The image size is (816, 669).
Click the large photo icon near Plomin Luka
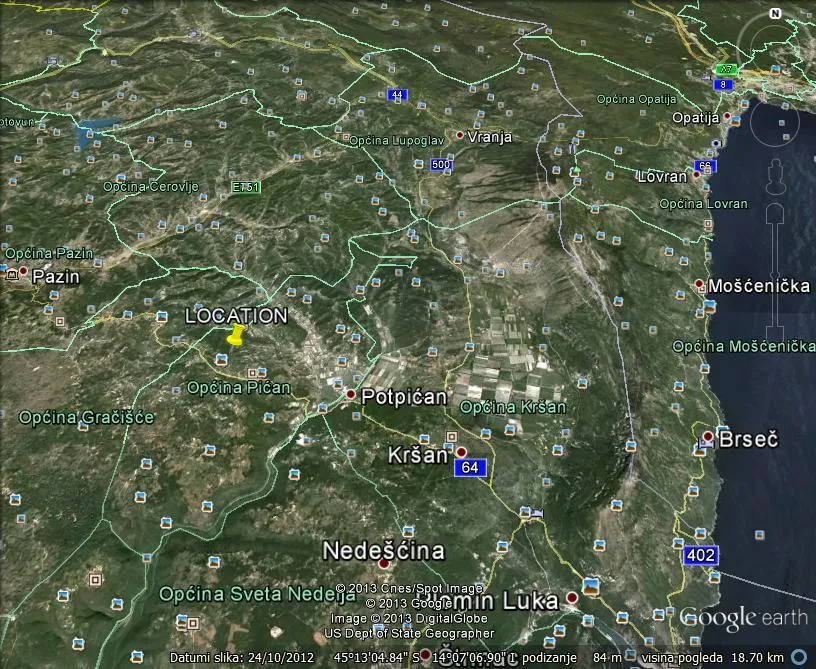(x=591, y=586)
